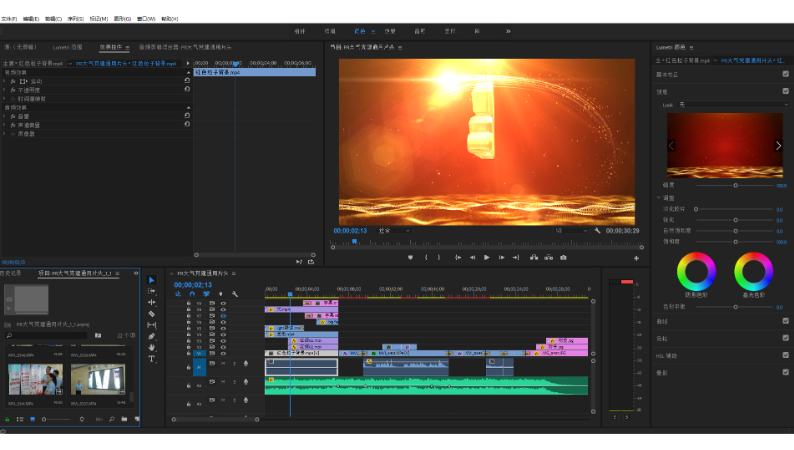794x450 pixels.
Task: Select the Pen tool in the tools panel
Action: 152,336
